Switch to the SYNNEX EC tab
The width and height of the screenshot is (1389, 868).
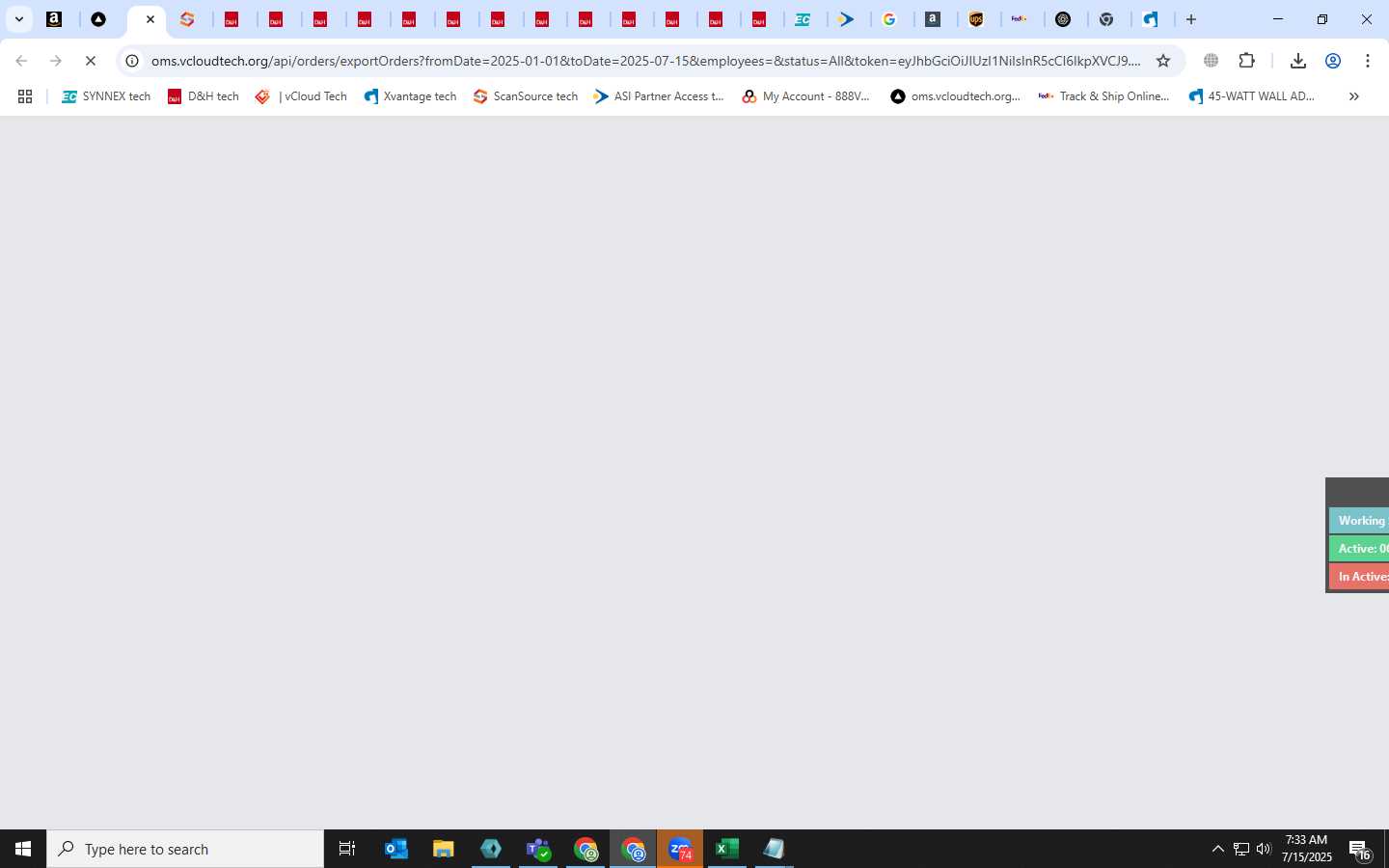803,19
